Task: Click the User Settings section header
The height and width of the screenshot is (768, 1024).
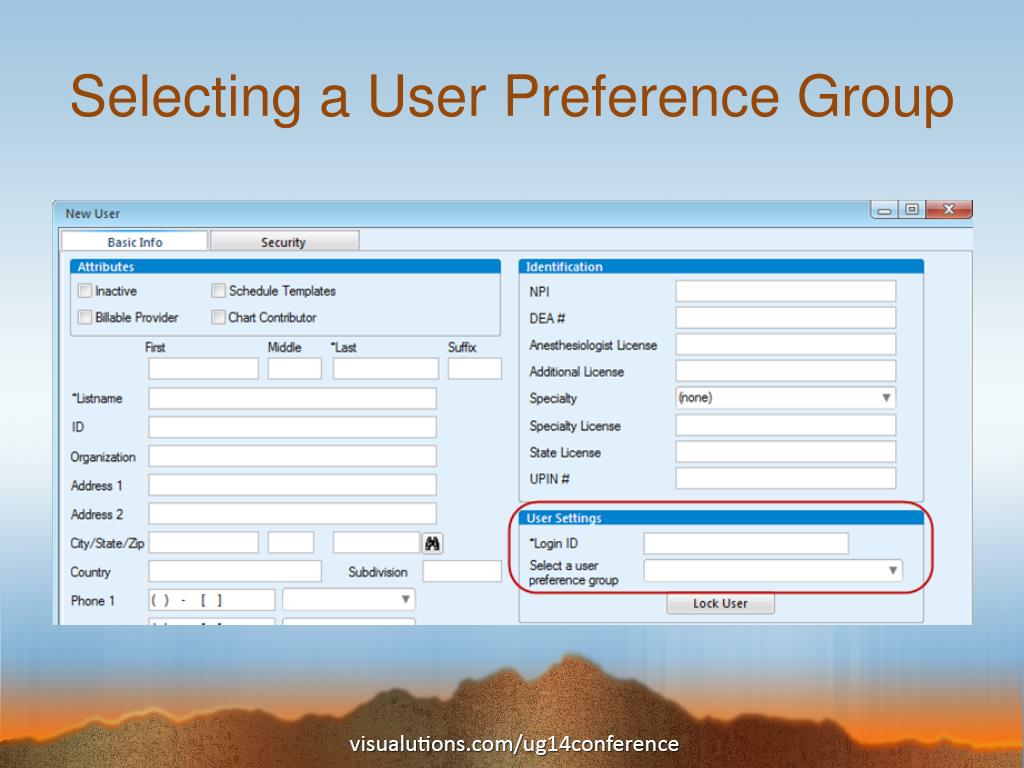Action: [721, 518]
